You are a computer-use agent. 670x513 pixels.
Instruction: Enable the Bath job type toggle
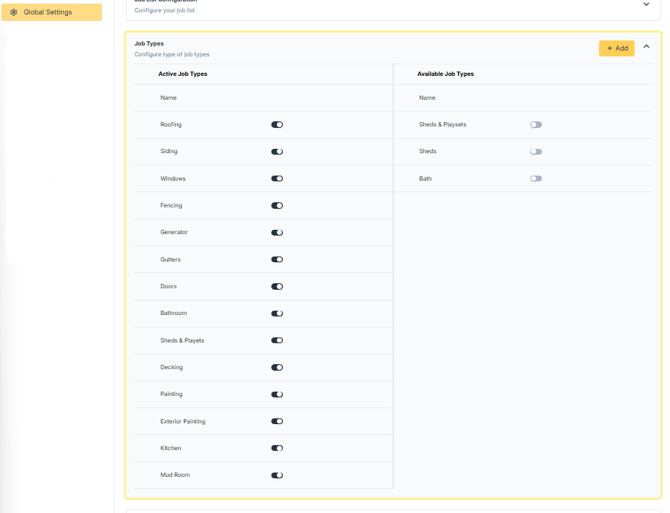536,179
